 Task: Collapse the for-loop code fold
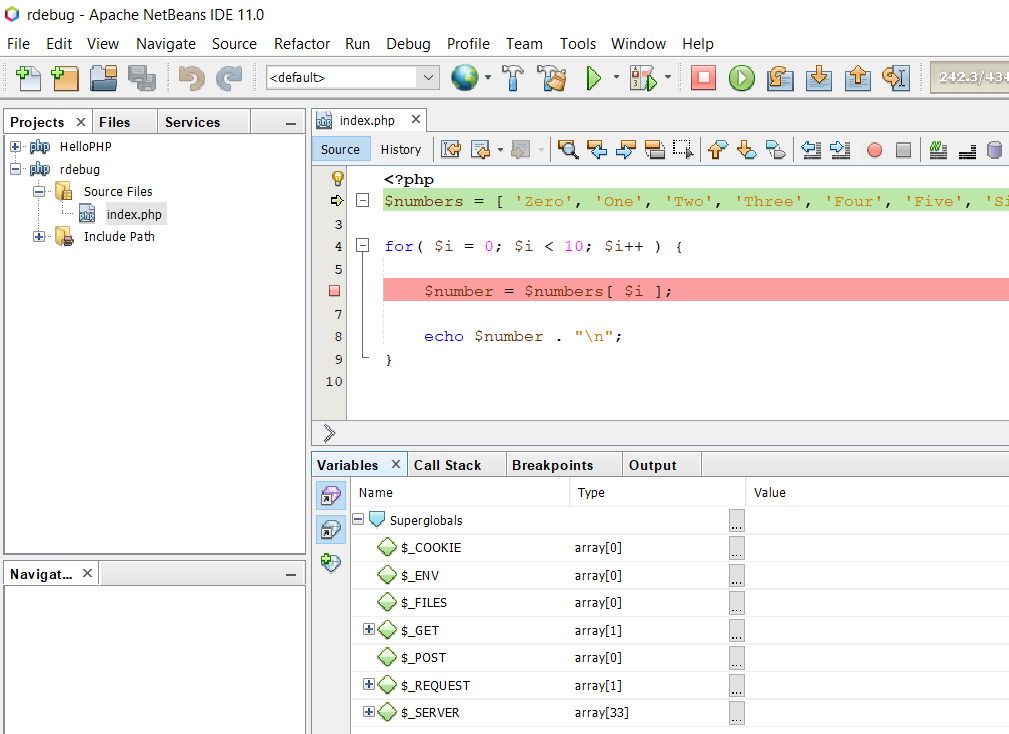pyautogui.click(x=363, y=245)
